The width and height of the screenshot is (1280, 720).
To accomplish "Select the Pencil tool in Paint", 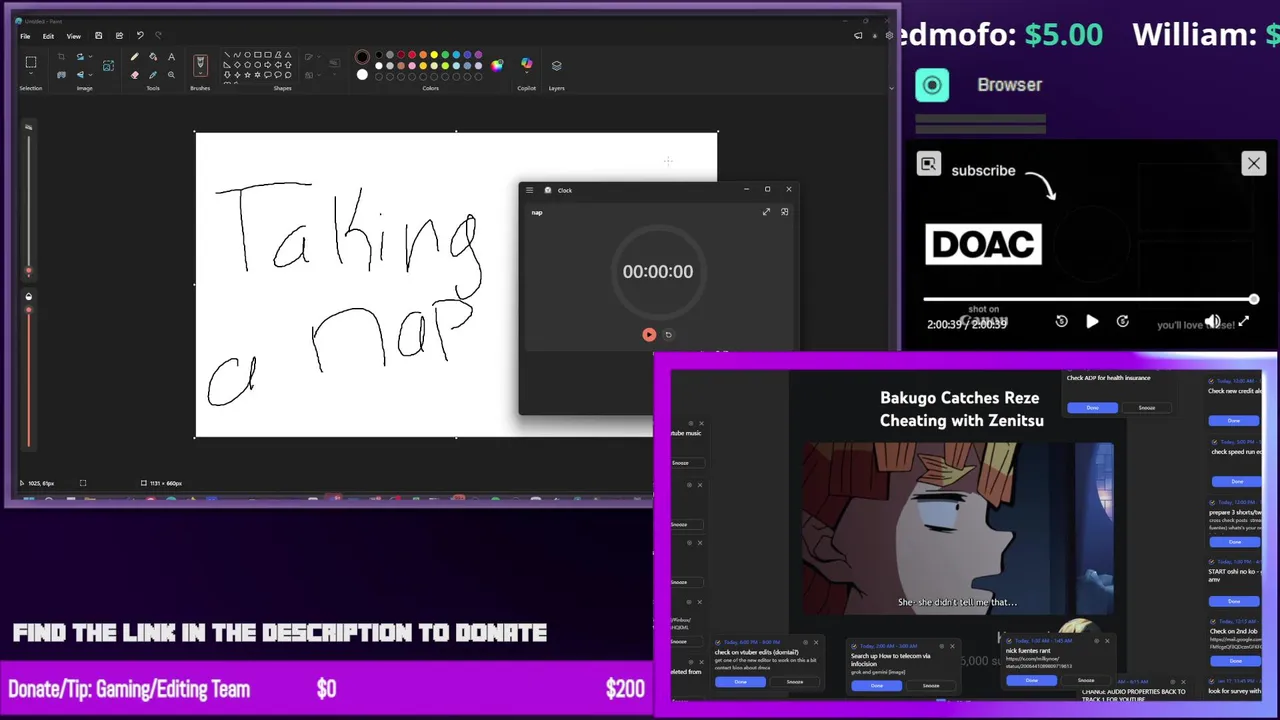I will (x=135, y=57).
